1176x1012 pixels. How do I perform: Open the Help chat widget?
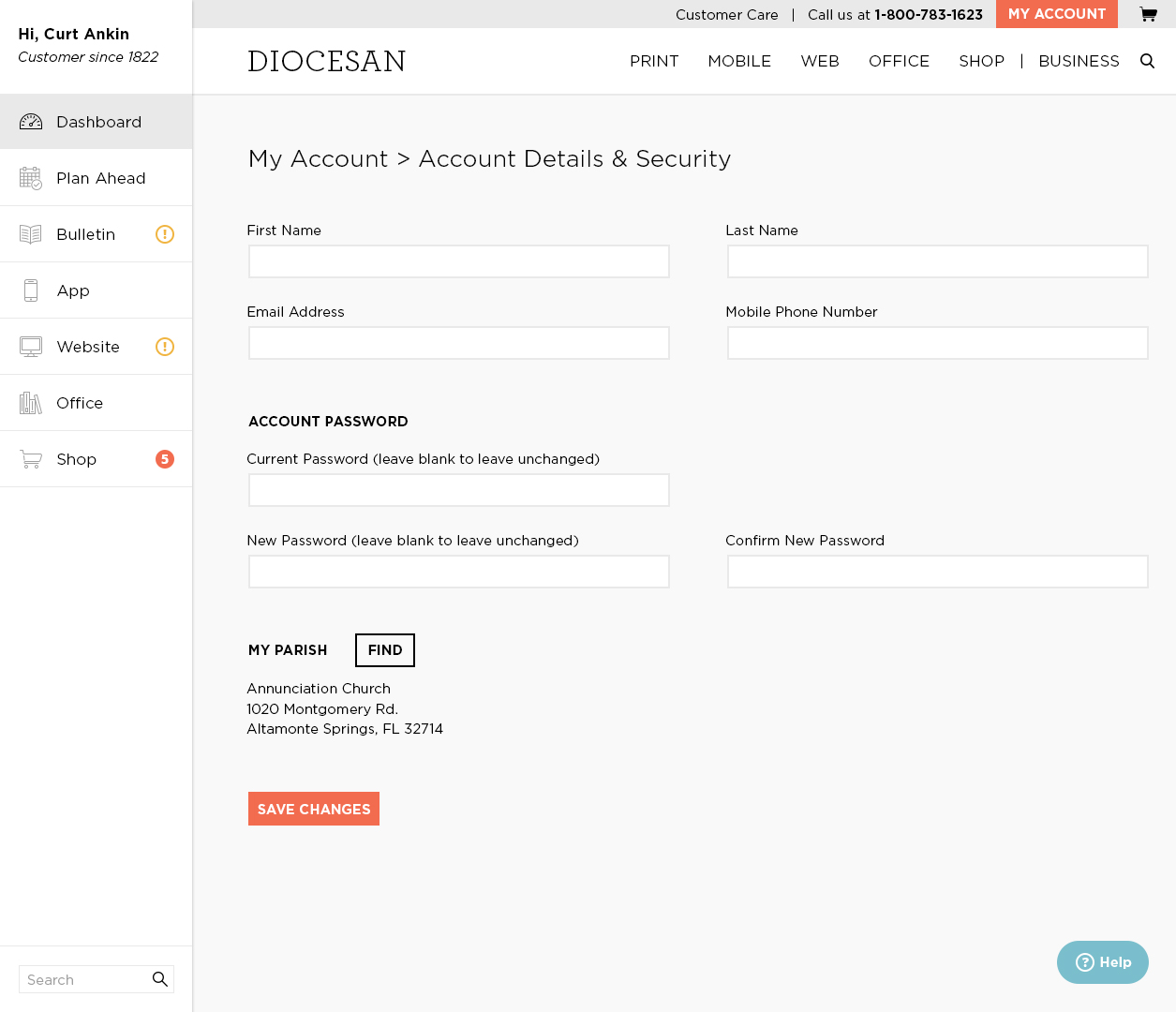1103,962
